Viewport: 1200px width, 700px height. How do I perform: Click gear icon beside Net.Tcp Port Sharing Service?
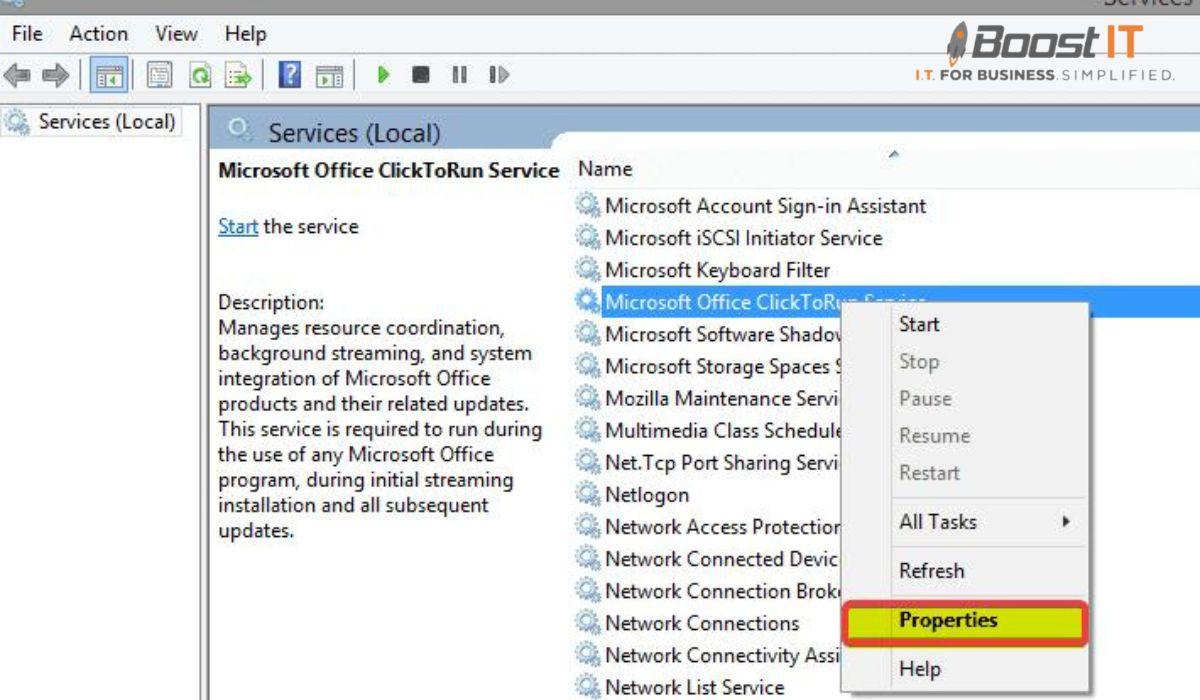pos(588,462)
